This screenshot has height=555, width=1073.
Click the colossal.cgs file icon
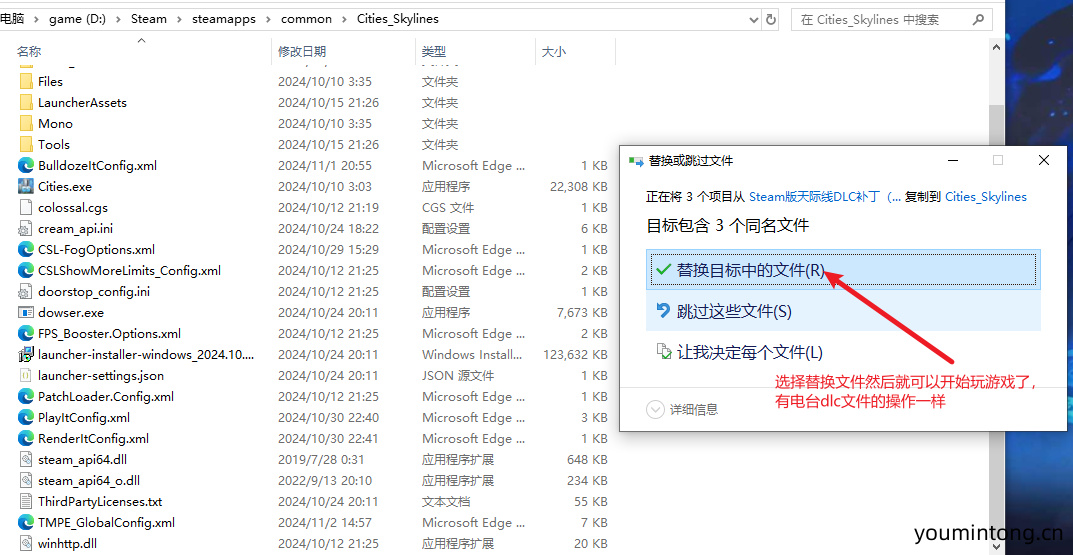click(x=26, y=207)
